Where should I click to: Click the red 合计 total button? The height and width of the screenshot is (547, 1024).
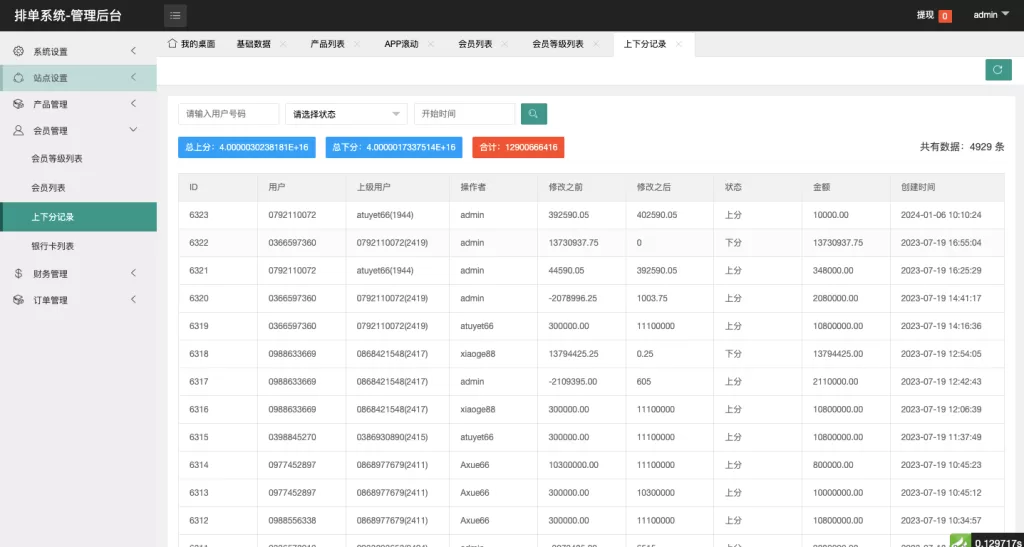[518, 147]
